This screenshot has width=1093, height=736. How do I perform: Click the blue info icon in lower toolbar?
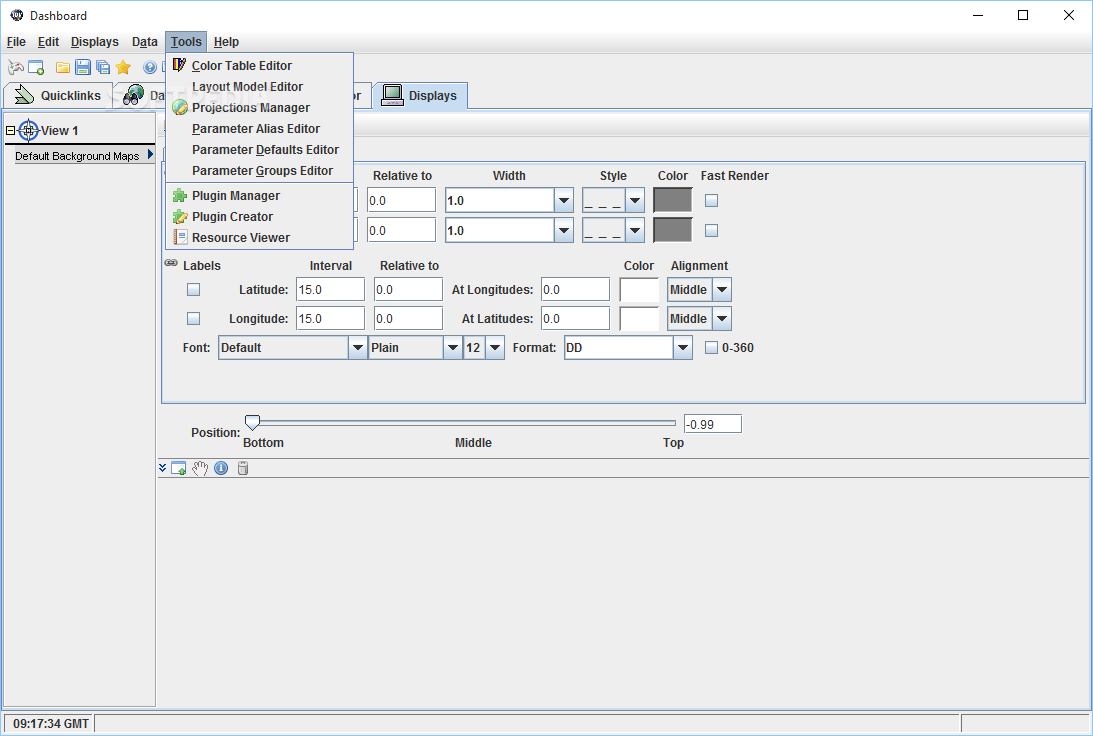[221, 468]
